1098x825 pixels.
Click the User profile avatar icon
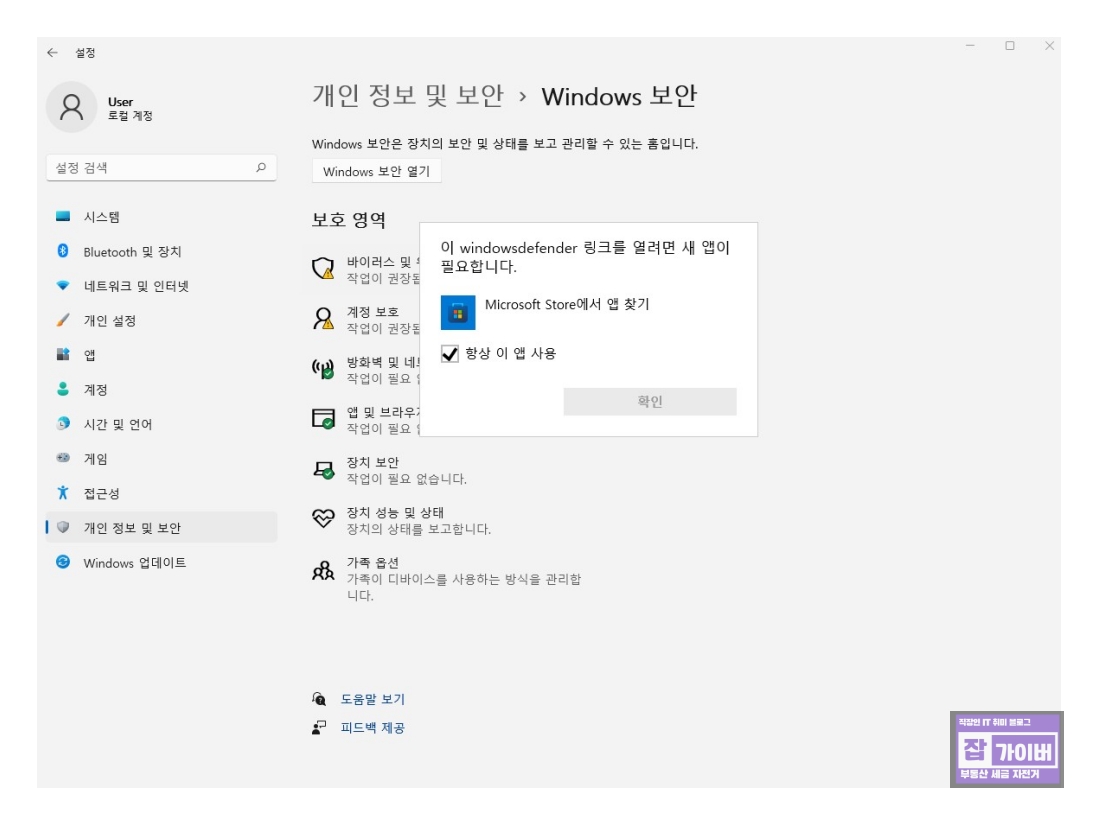[x=71, y=108]
